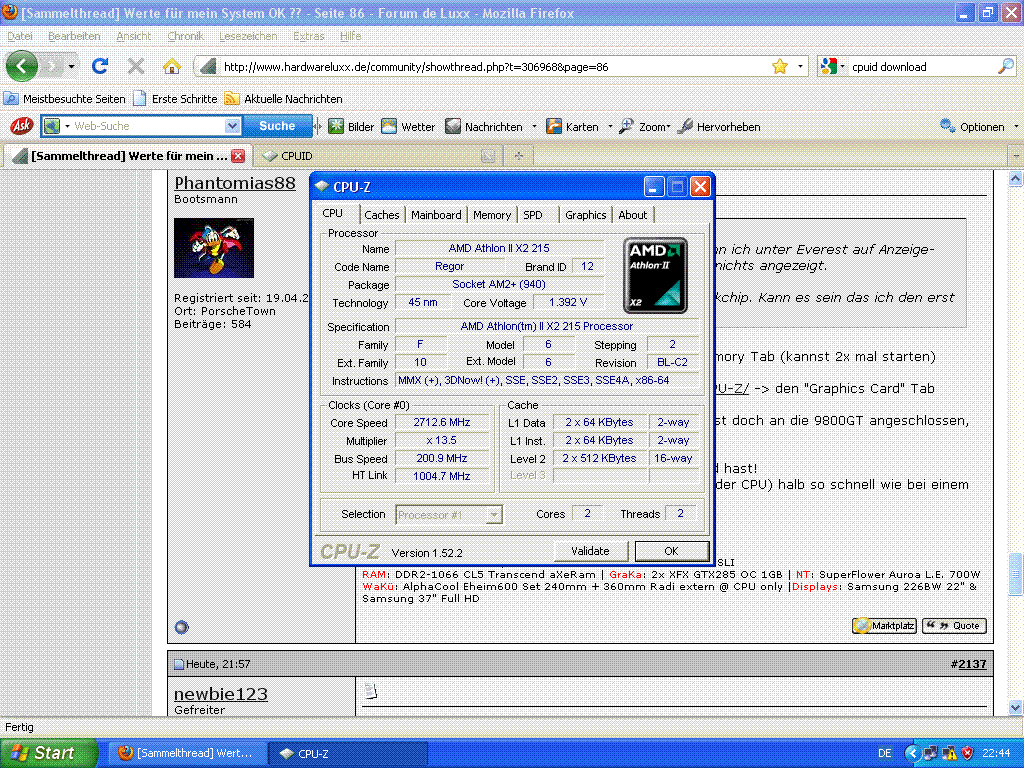Viewport: 1024px width, 768px height.
Task: Expand the Nachrichten dropdown arrow
Action: [534, 127]
